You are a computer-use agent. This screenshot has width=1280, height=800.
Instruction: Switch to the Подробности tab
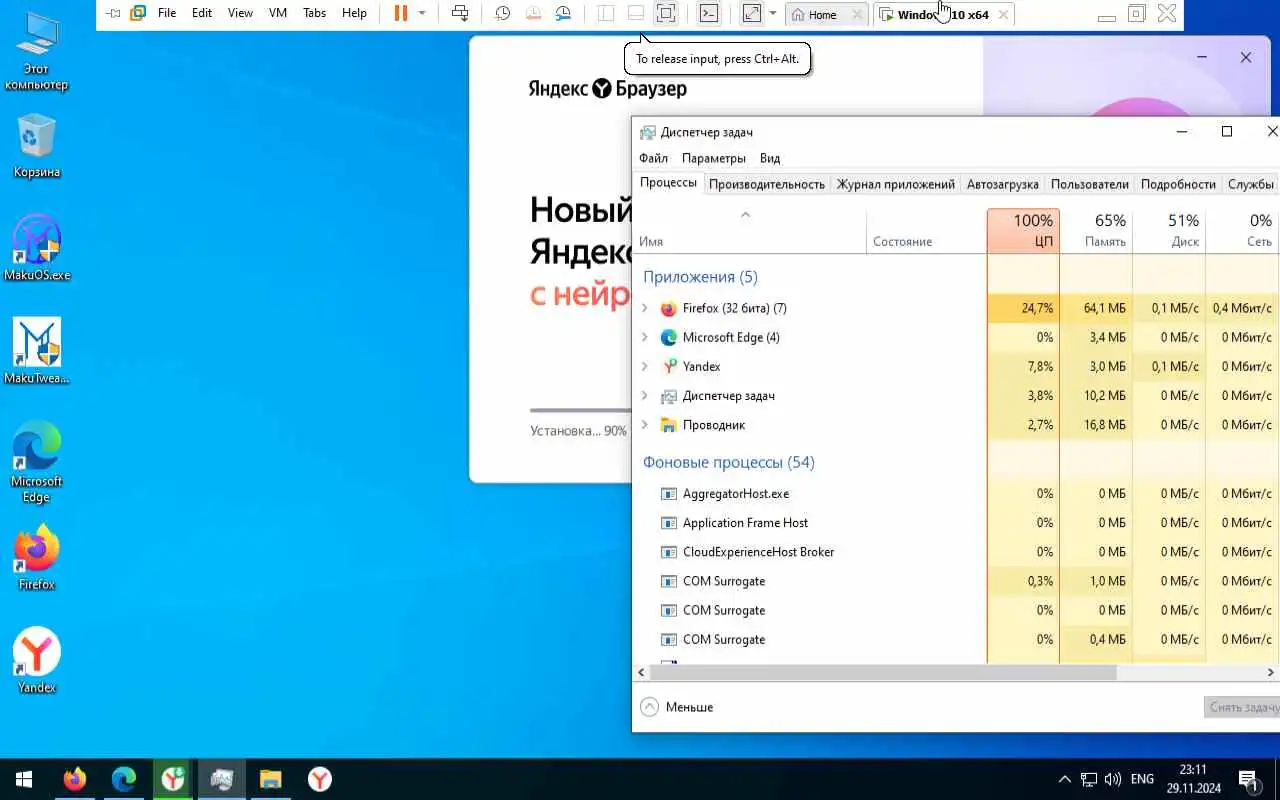tap(1178, 184)
